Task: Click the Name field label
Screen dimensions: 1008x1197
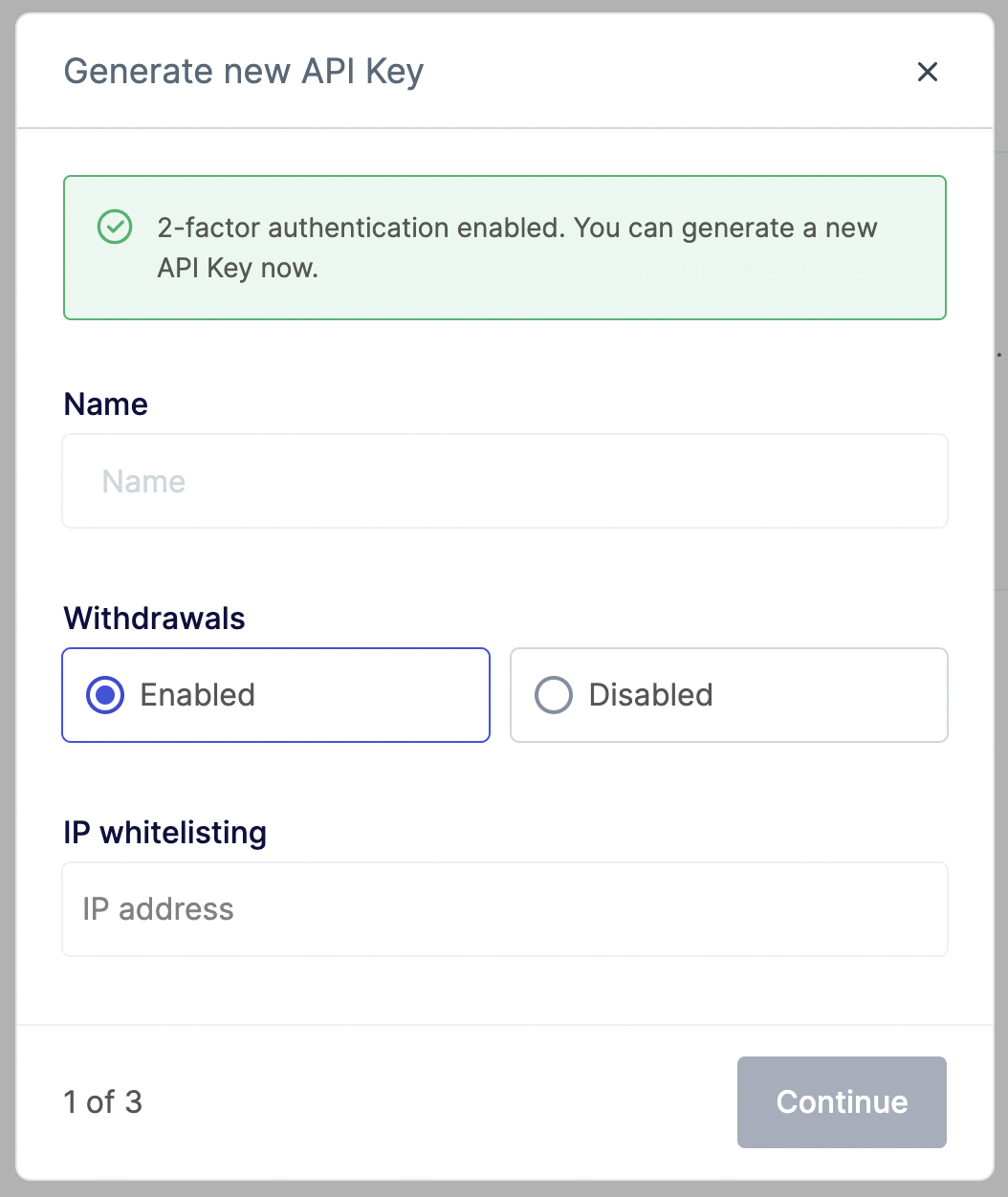Action: (x=105, y=404)
